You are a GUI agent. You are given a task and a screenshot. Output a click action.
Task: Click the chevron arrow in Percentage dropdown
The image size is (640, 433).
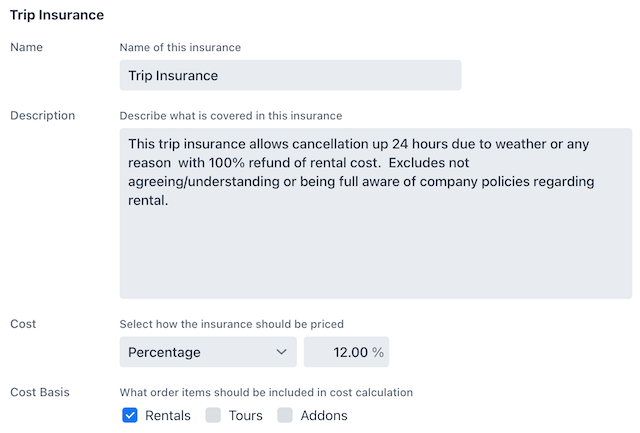pyautogui.click(x=281, y=352)
